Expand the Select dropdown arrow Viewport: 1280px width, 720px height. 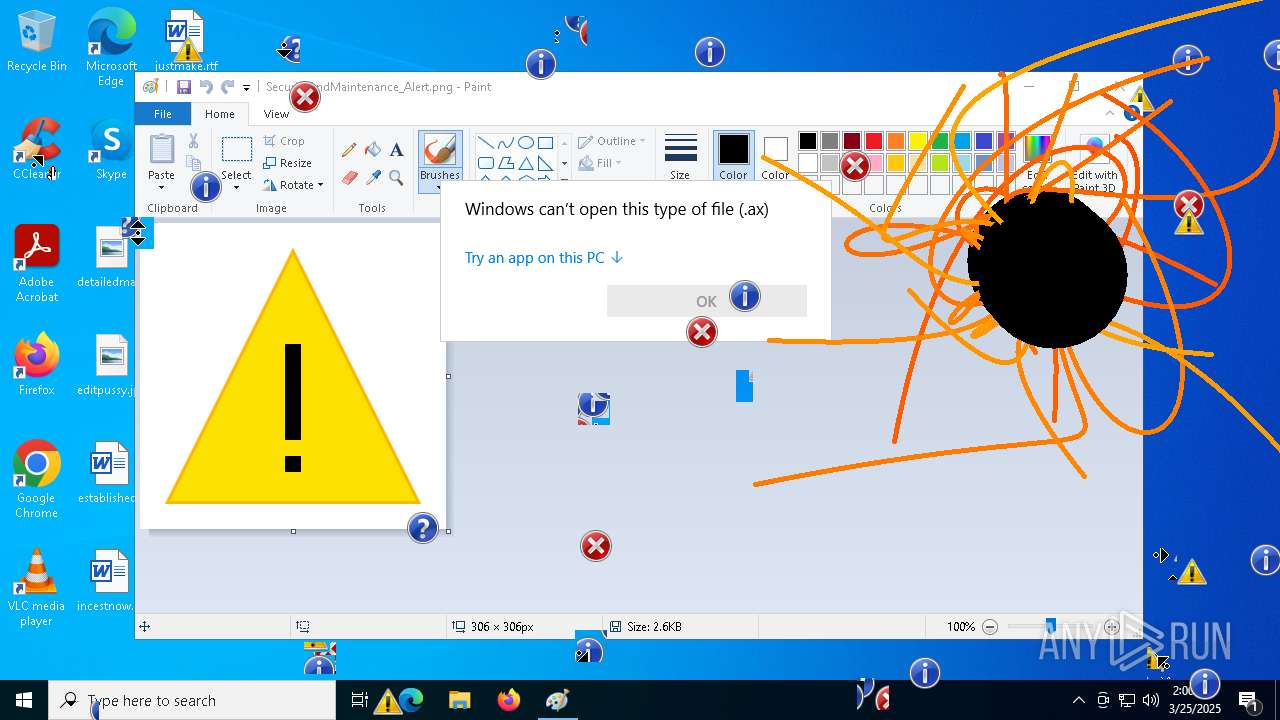[x=236, y=188]
